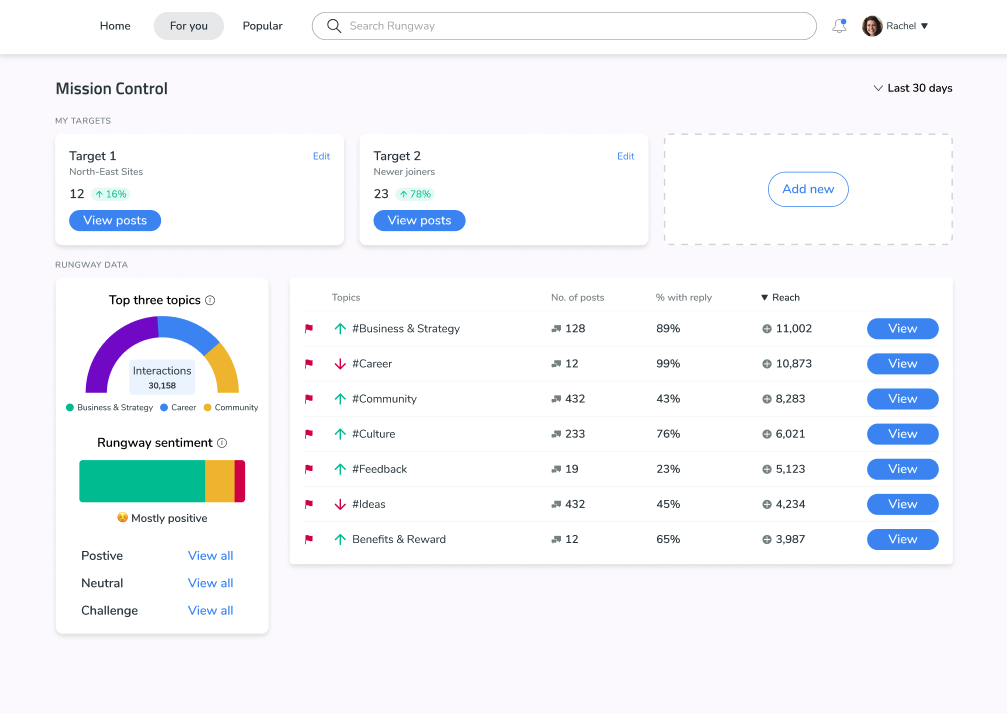Select the Home tab
The width and height of the screenshot is (1007, 714).
click(115, 25)
